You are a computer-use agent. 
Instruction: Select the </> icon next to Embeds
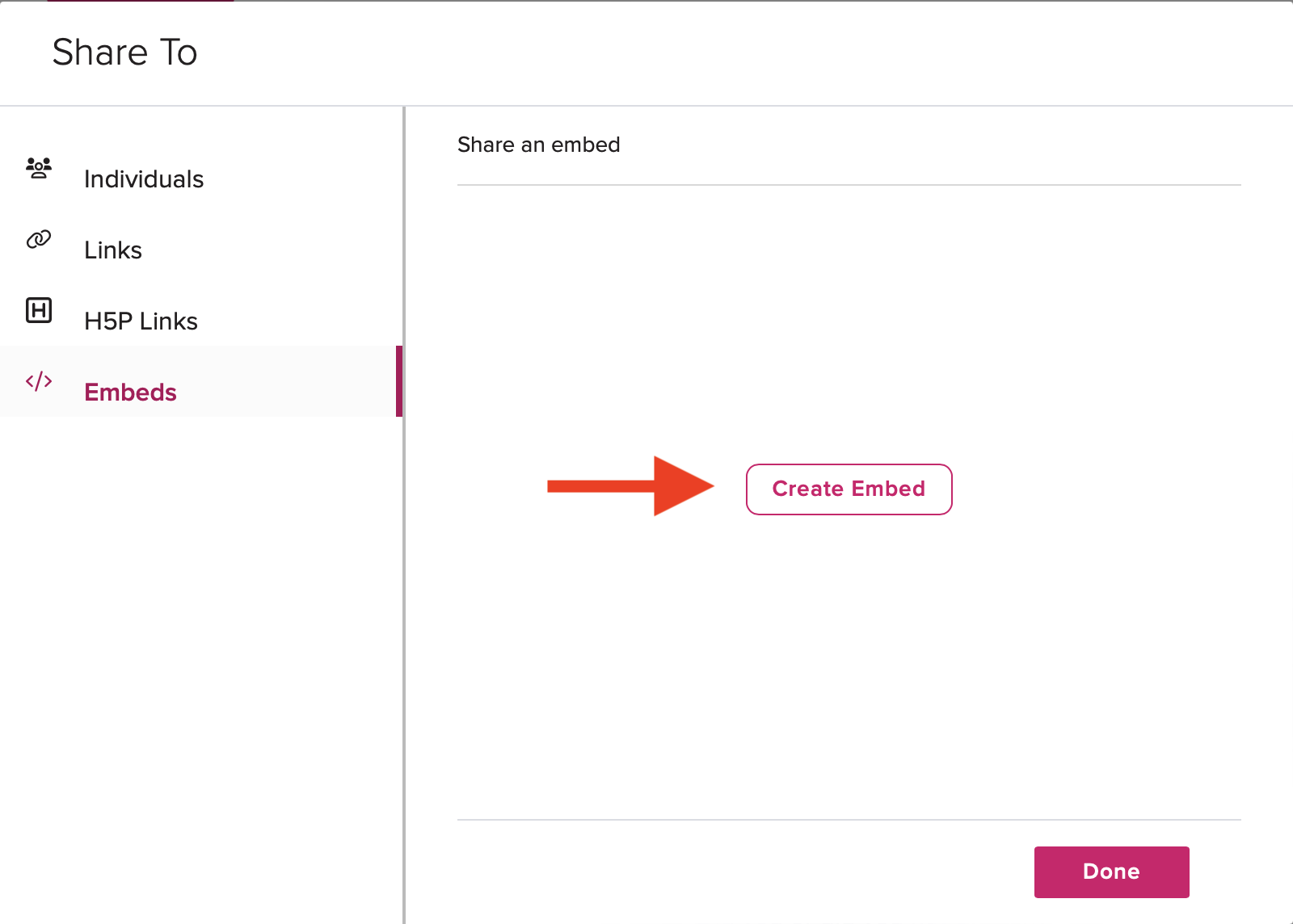click(x=39, y=382)
